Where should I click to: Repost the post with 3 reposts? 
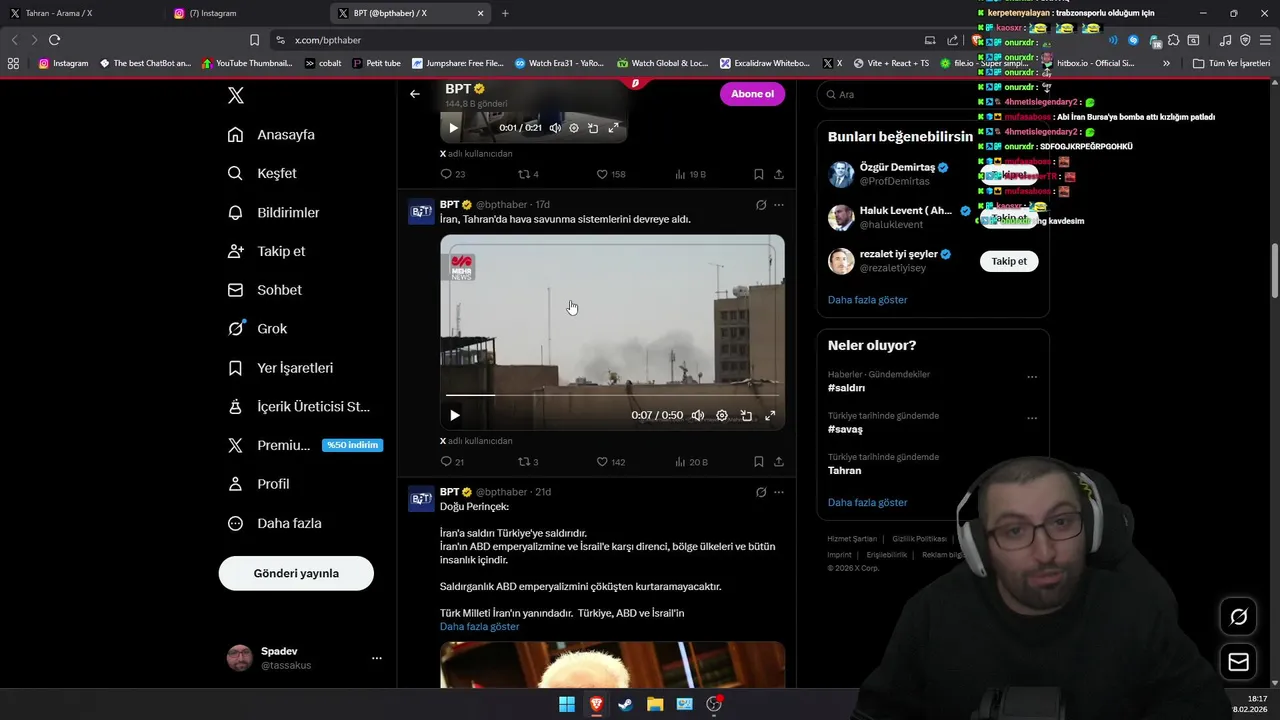(528, 462)
